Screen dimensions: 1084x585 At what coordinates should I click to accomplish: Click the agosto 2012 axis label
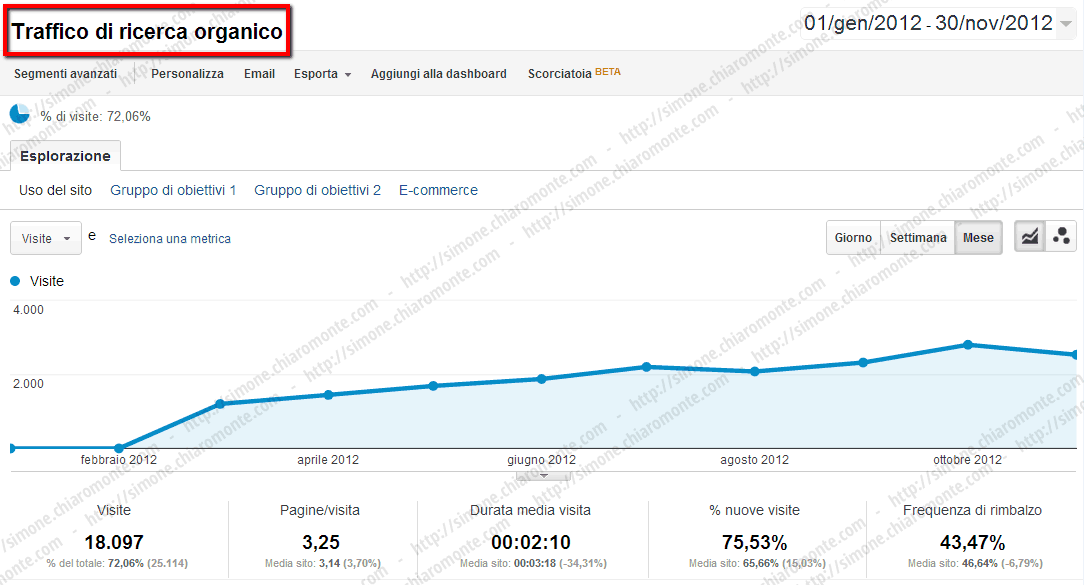(754, 460)
